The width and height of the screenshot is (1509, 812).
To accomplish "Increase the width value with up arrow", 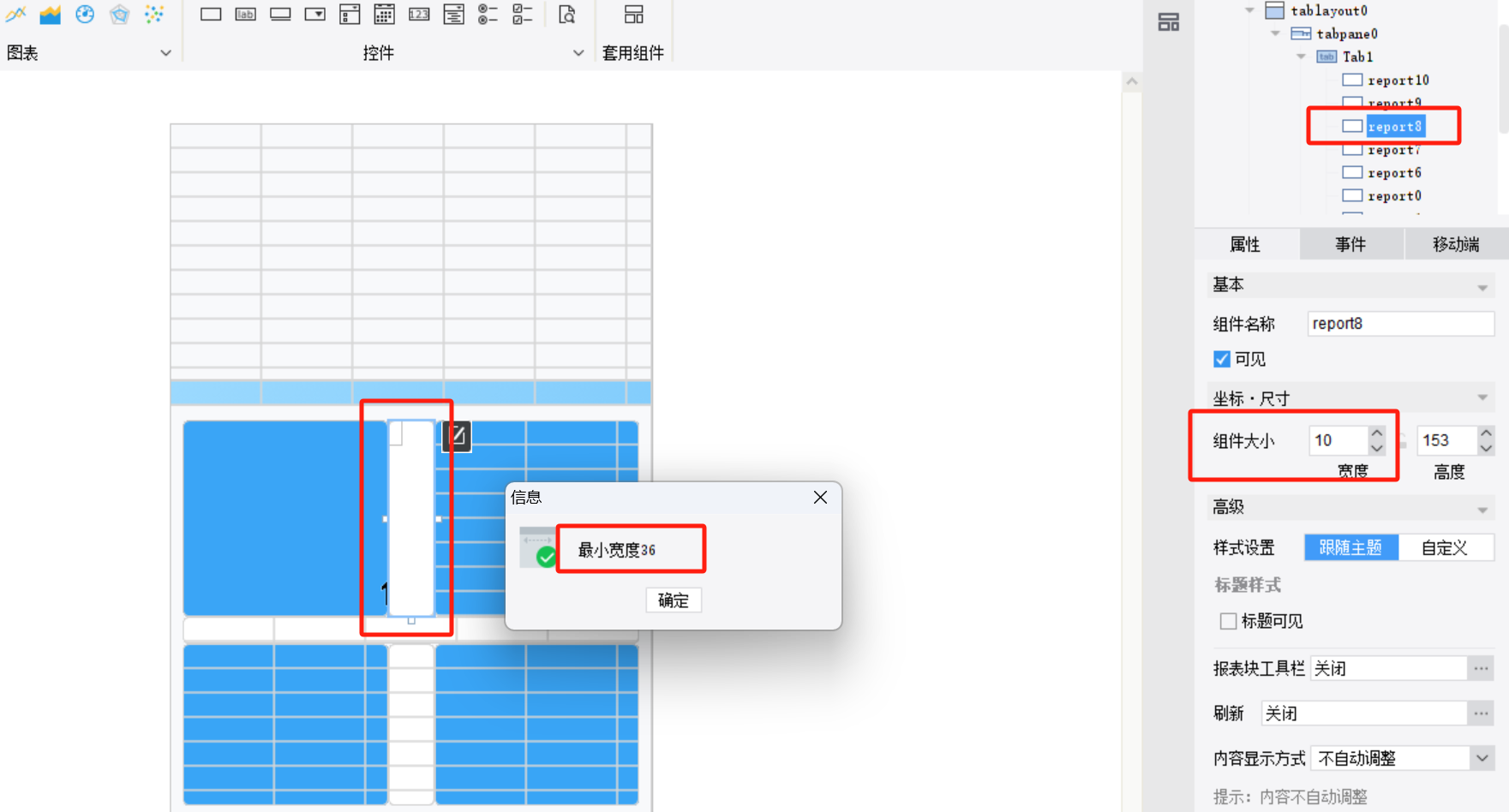I will (1377, 433).
